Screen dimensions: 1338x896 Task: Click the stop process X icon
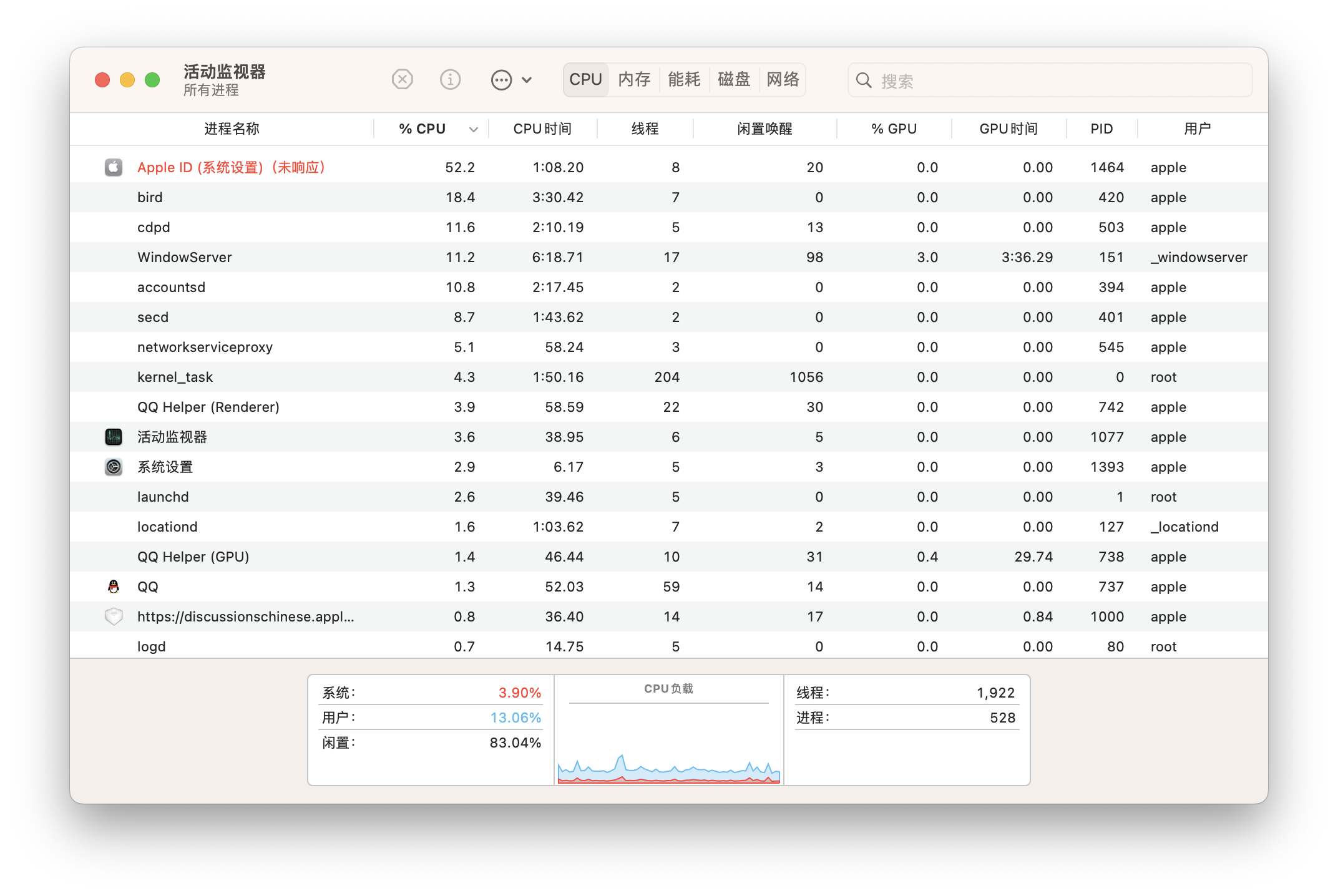click(403, 80)
